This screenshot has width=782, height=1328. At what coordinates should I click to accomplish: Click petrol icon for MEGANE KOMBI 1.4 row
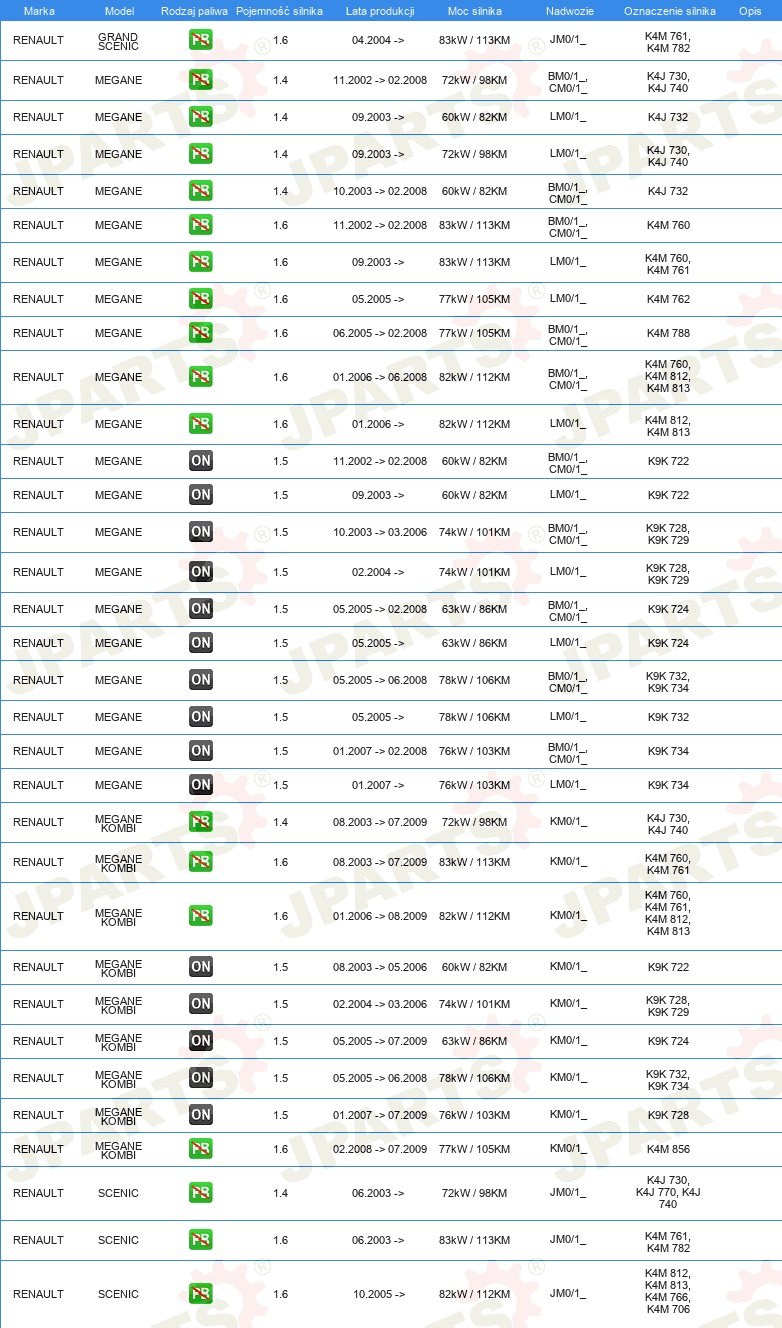tap(201, 822)
